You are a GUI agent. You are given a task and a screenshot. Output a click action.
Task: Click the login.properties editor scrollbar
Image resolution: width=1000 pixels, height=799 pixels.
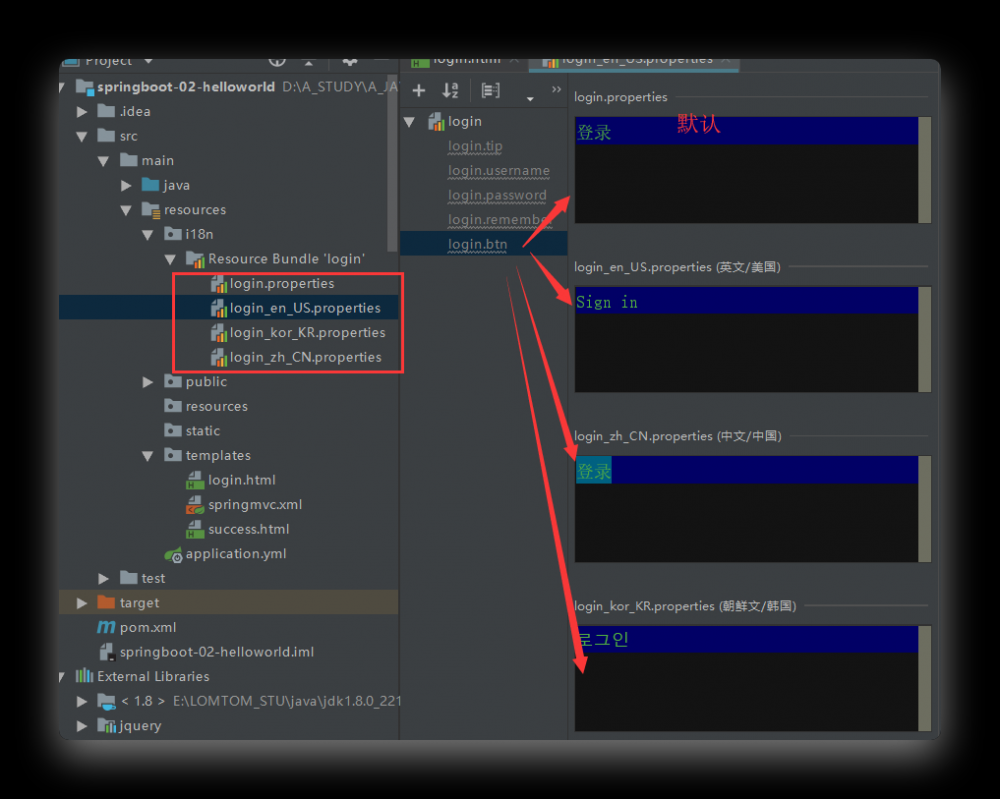[925, 170]
